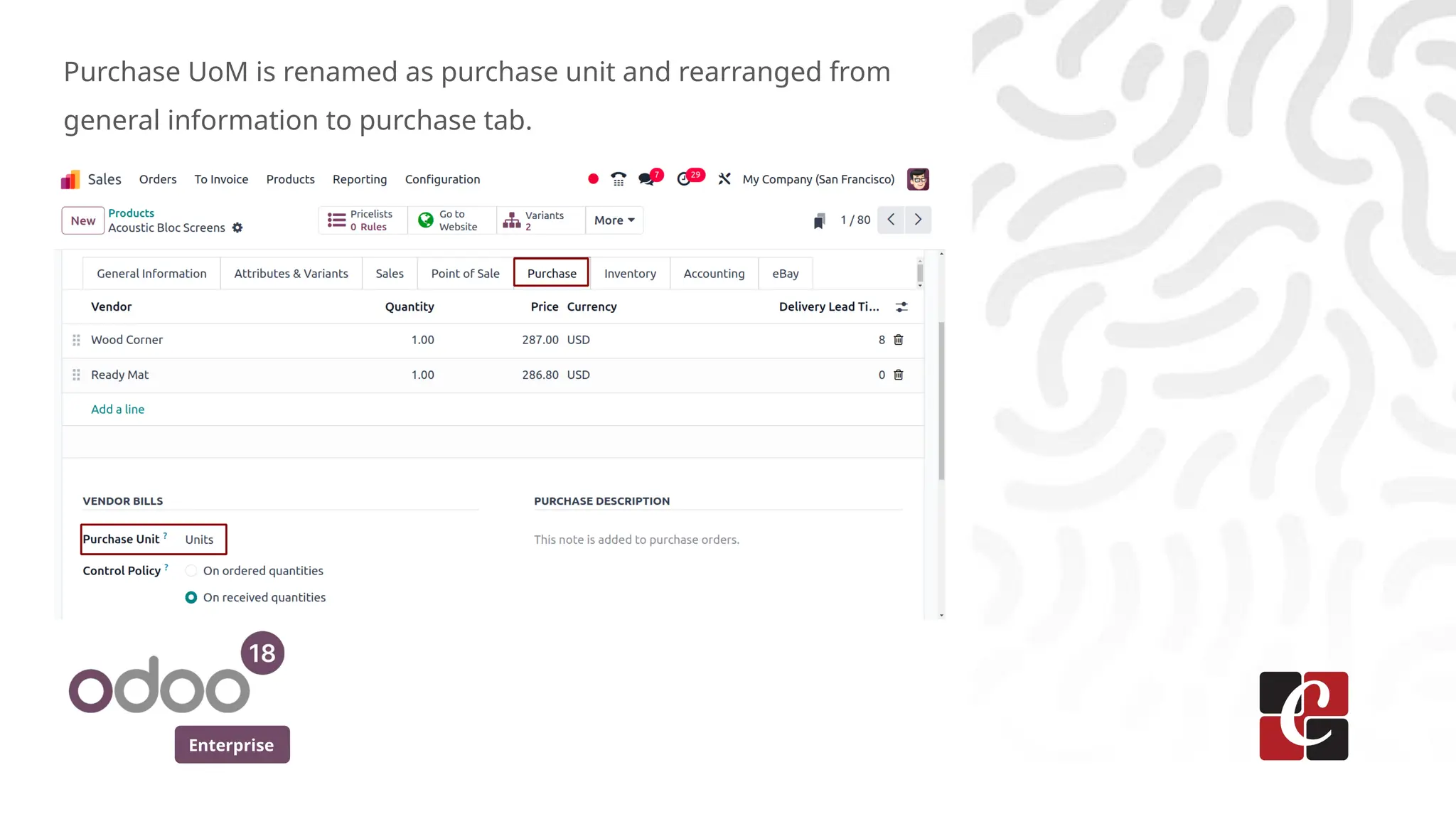This screenshot has height=819, width=1456.
Task: Click the red recording indicator dot
Action: pos(593,179)
